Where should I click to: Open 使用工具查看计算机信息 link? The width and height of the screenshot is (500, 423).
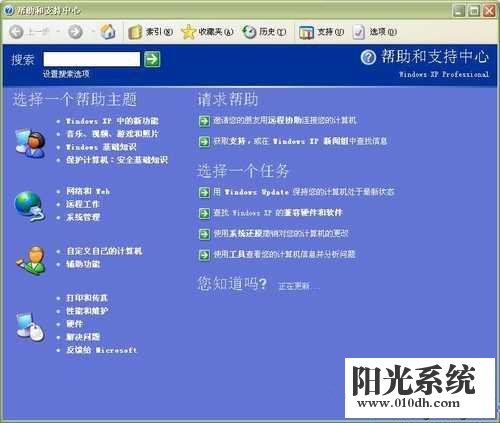pos(285,254)
